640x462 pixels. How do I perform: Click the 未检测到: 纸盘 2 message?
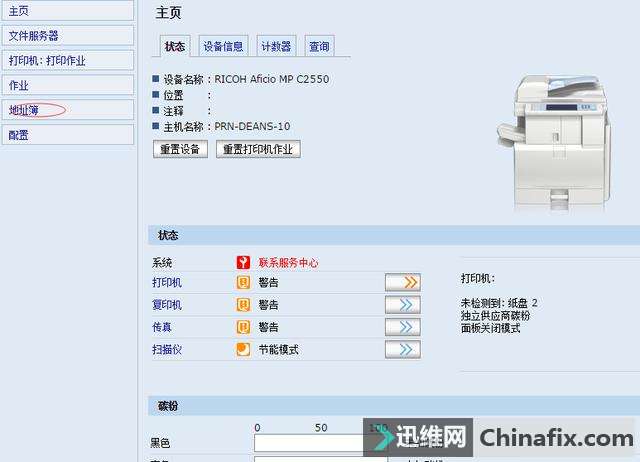(499, 303)
